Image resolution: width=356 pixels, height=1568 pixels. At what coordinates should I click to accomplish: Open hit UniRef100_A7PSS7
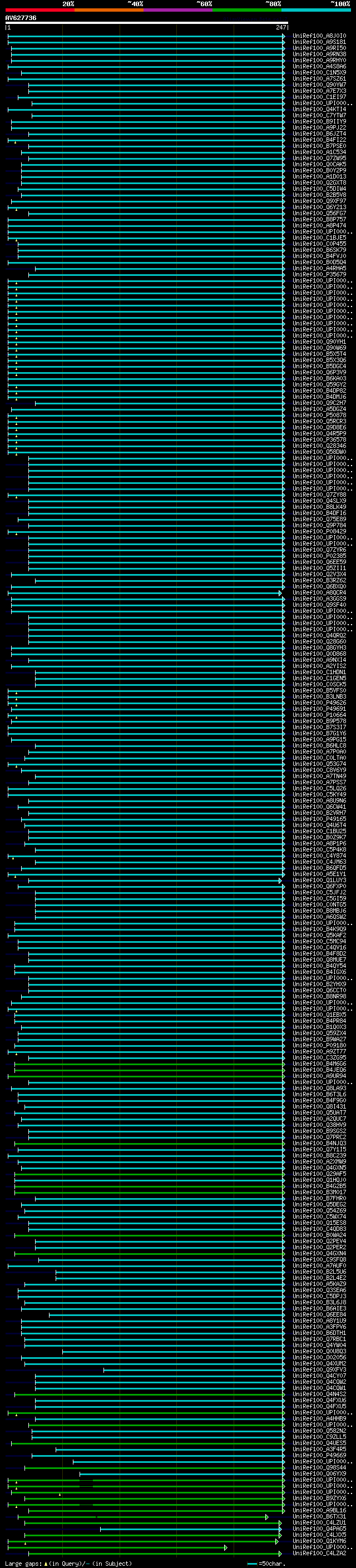coord(319,782)
